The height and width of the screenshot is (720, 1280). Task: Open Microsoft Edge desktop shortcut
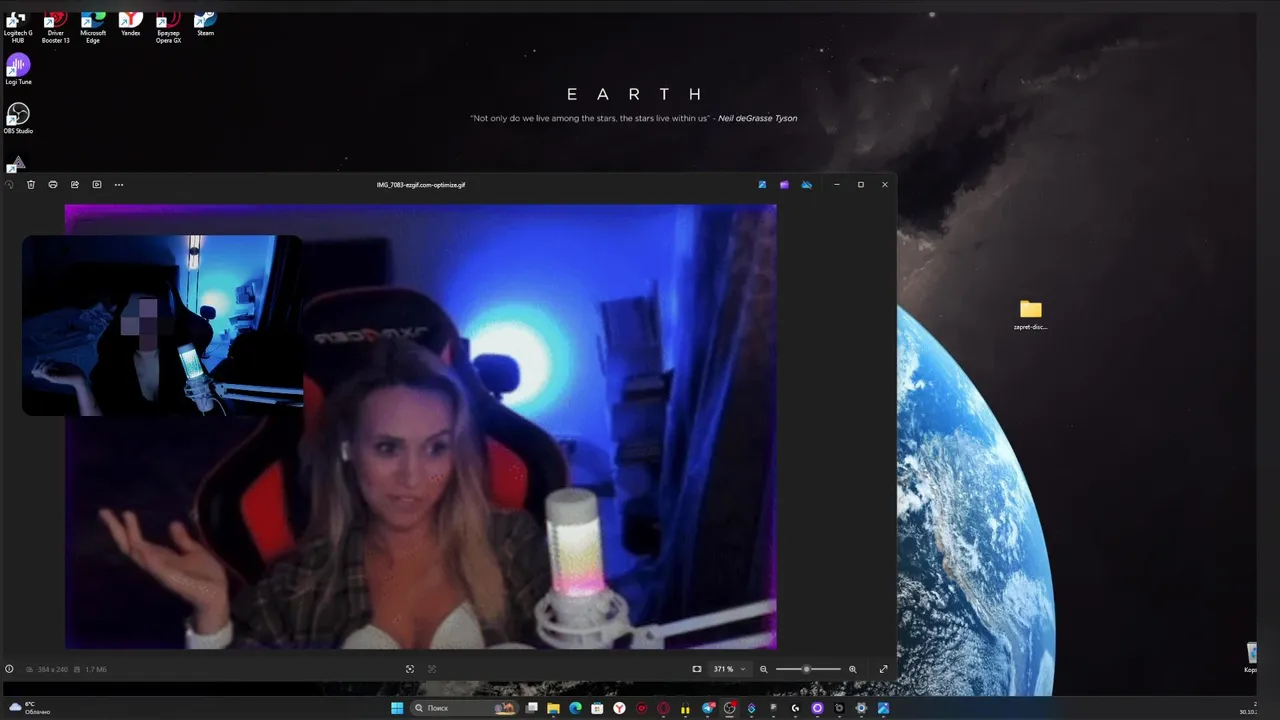pos(93,26)
